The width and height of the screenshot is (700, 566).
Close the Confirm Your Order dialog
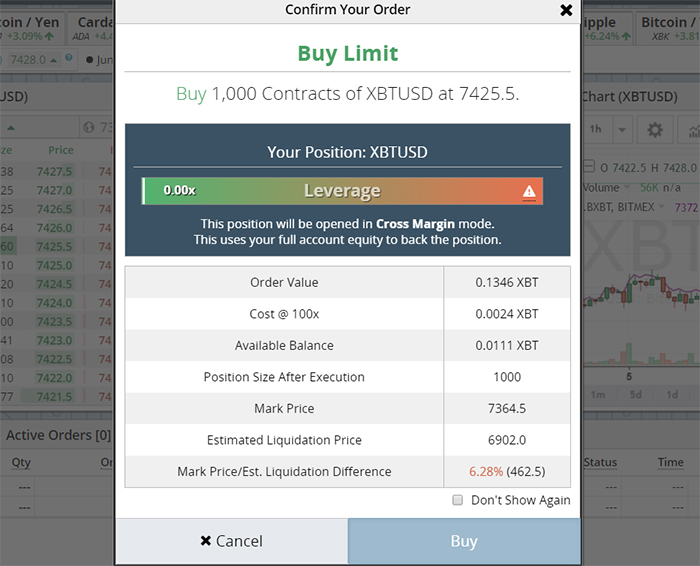566,10
